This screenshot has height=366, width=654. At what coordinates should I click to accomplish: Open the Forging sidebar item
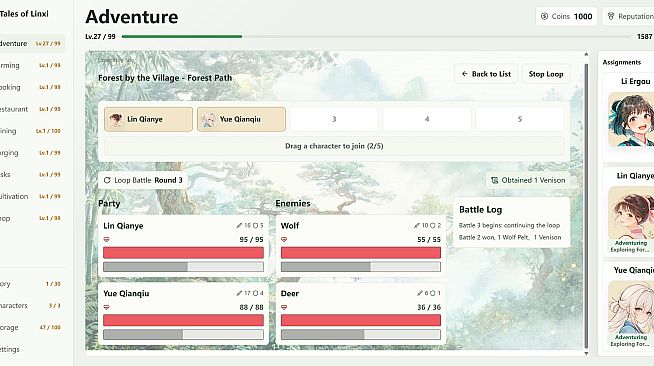(32, 153)
